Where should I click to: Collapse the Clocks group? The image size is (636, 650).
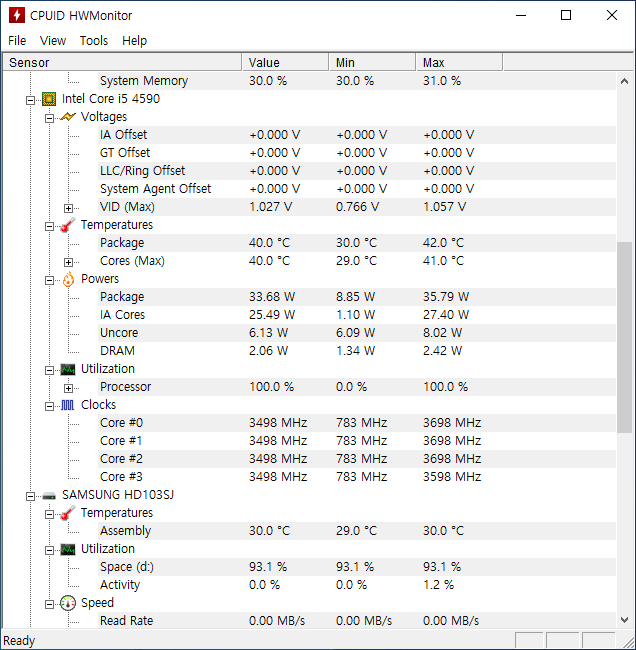(49, 406)
